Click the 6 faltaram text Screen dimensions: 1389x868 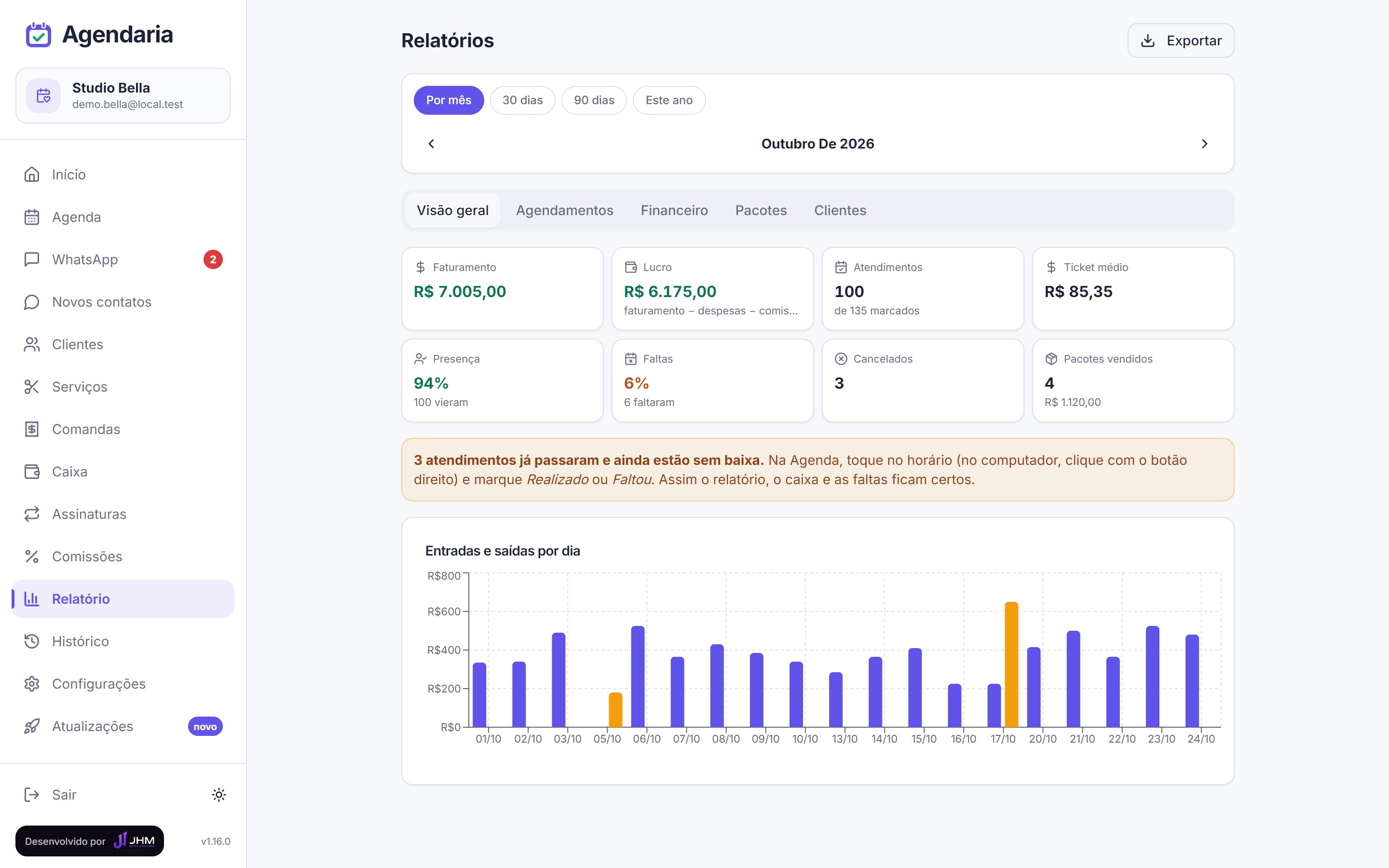(649, 403)
